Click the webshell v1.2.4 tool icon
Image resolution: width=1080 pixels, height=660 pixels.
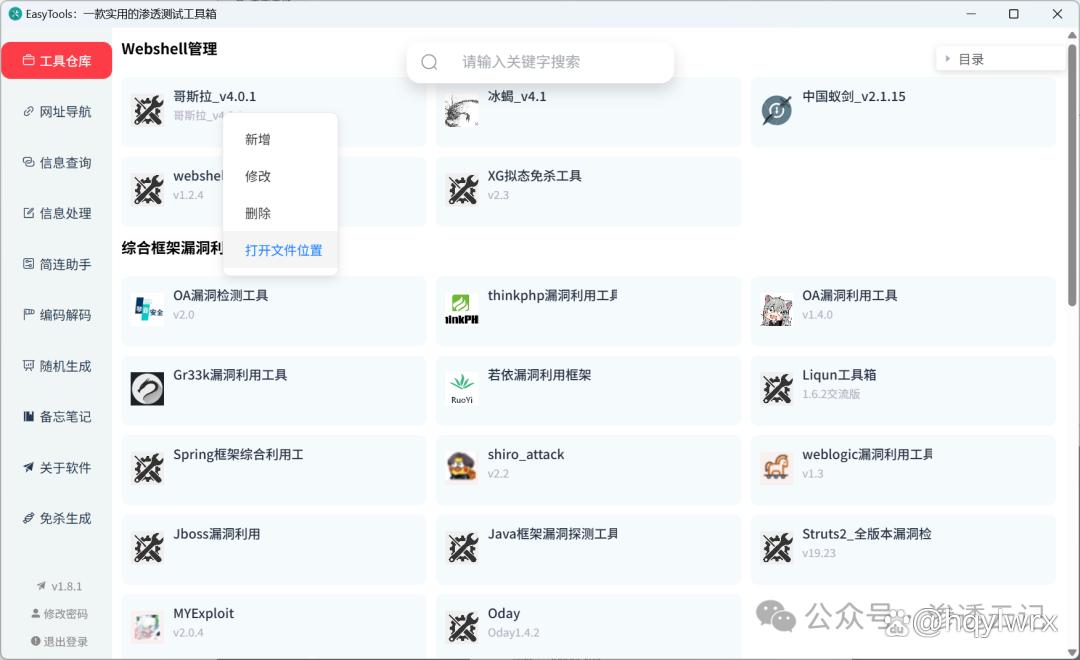coord(148,190)
